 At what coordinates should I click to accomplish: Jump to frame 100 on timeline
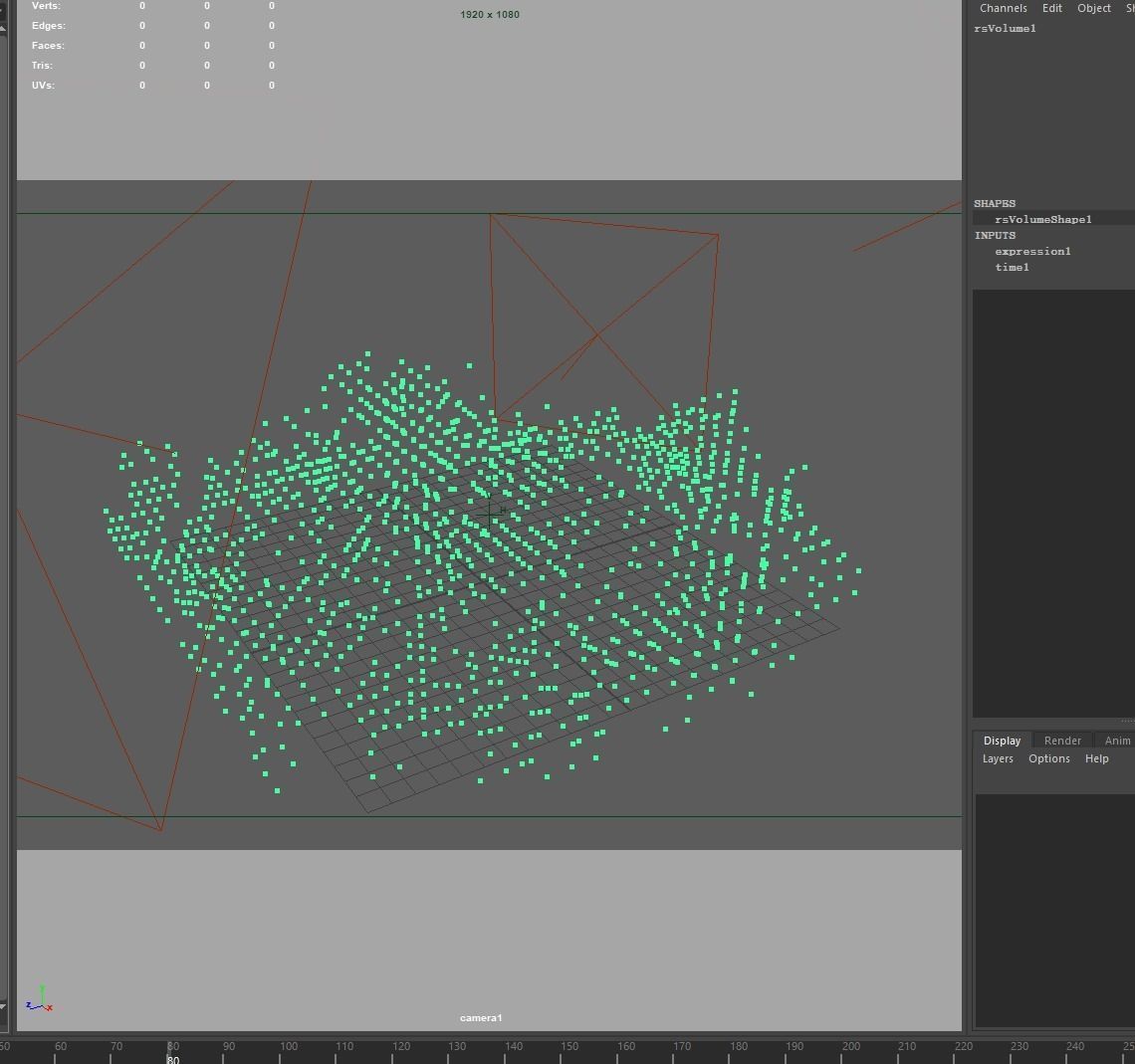[289, 1046]
